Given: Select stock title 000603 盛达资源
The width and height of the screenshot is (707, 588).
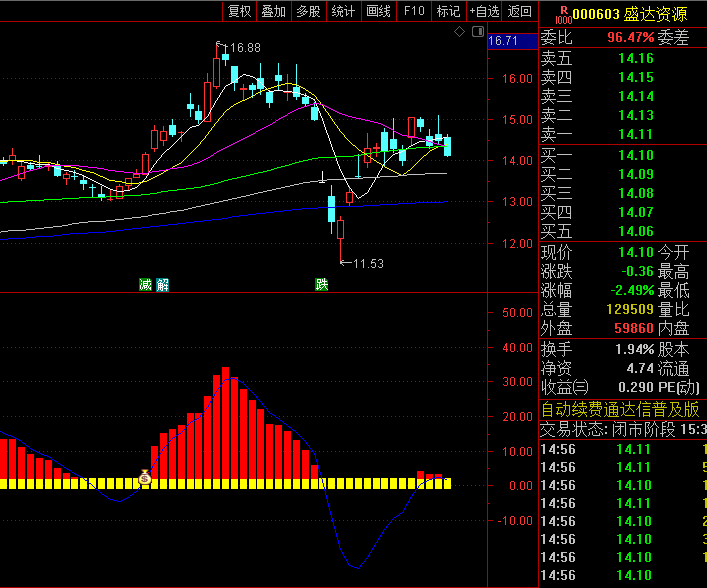Looking at the screenshot, I should [630, 14].
